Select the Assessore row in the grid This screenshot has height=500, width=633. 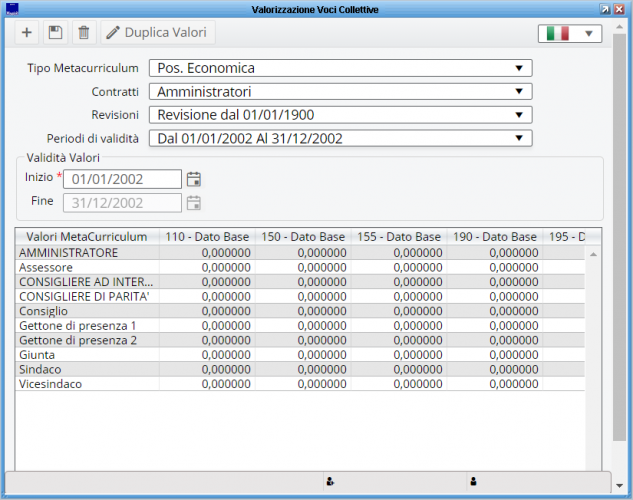point(47,267)
